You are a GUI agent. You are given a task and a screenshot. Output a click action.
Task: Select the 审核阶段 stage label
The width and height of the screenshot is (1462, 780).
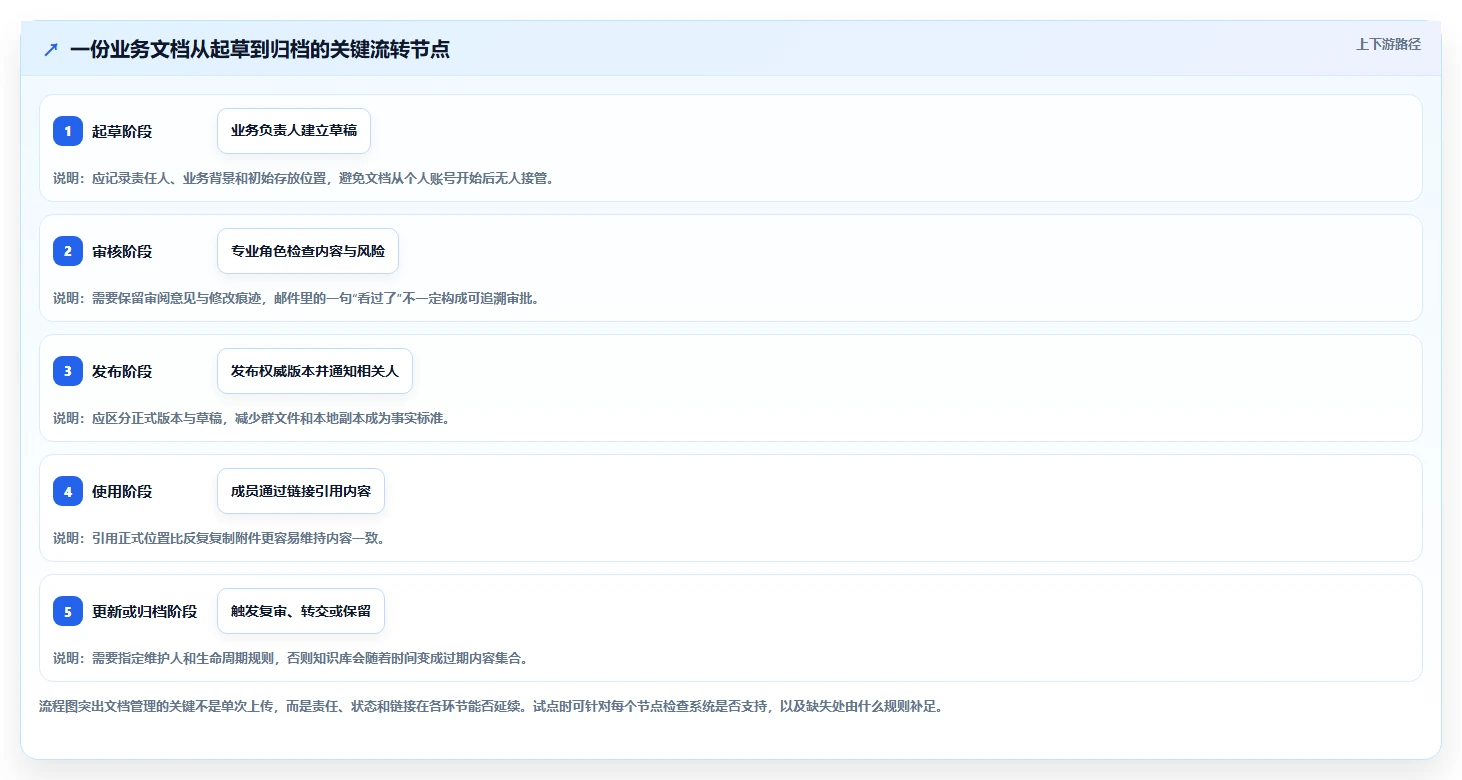click(x=122, y=251)
